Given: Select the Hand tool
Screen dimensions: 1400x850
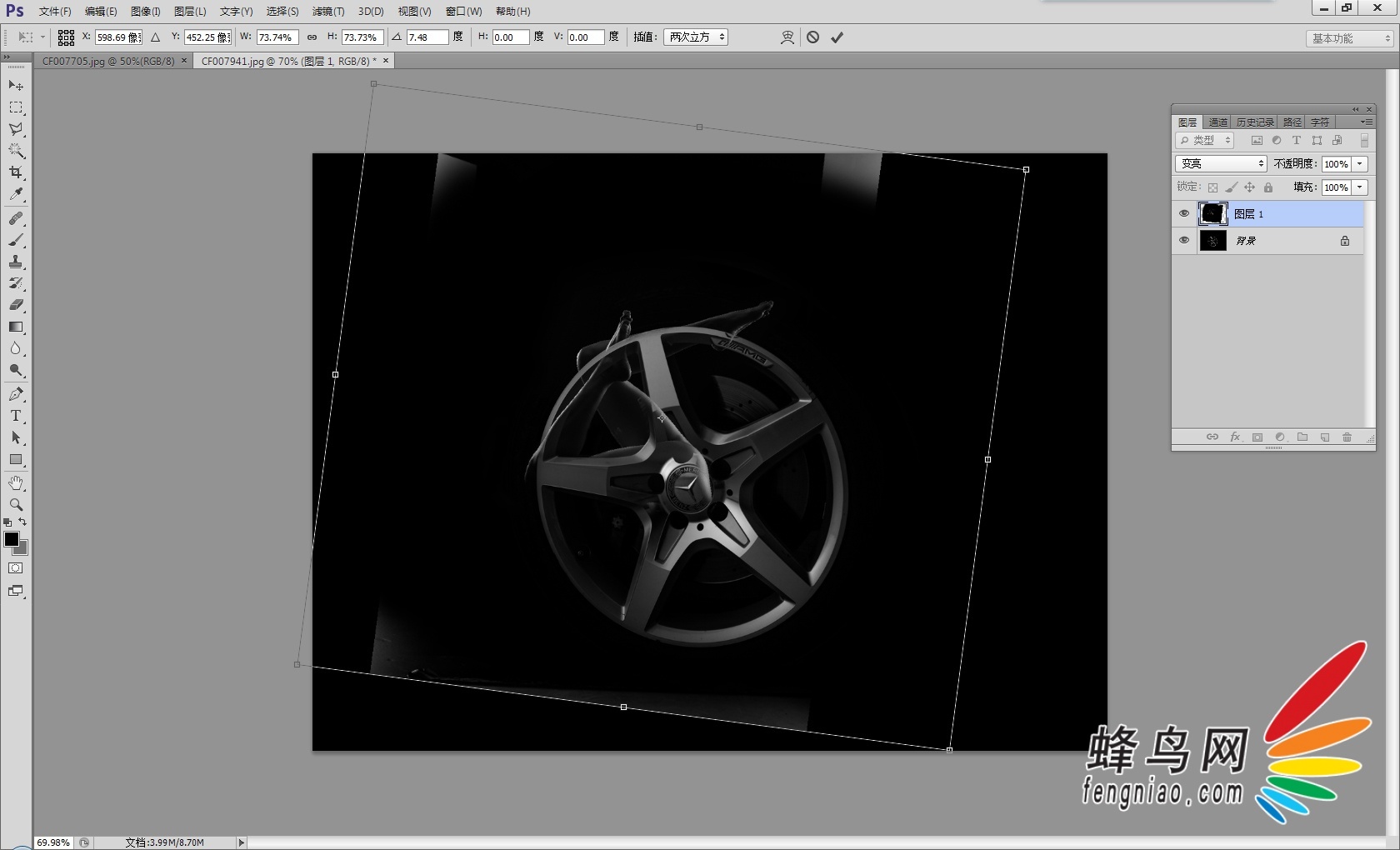Looking at the screenshot, I should [16, 483].
